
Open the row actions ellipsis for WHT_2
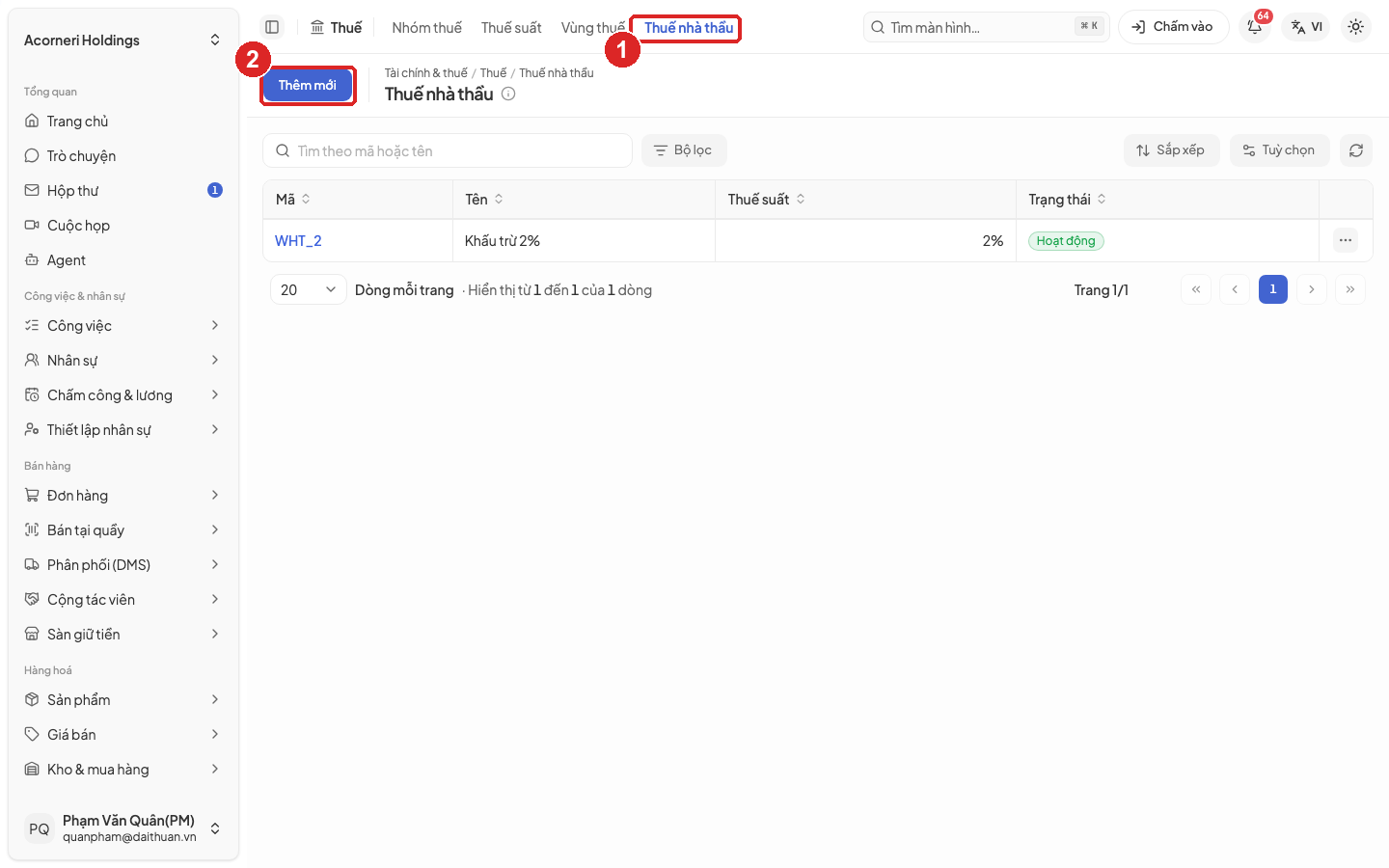tap(1346, 240)
